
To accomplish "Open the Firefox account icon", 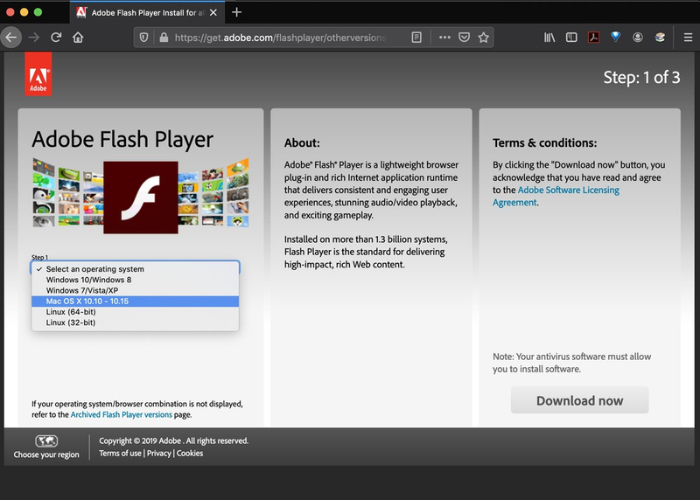I will (638, 38).
